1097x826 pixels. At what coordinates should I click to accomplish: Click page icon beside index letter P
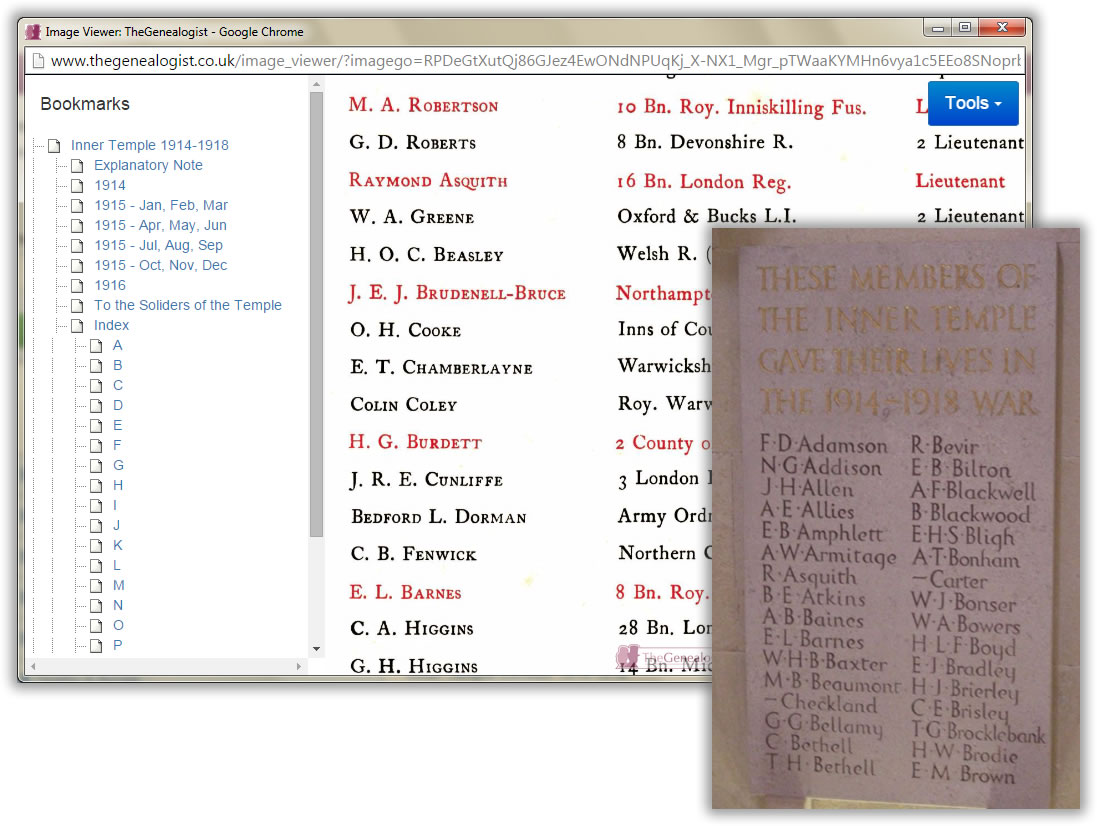(96, 646)
